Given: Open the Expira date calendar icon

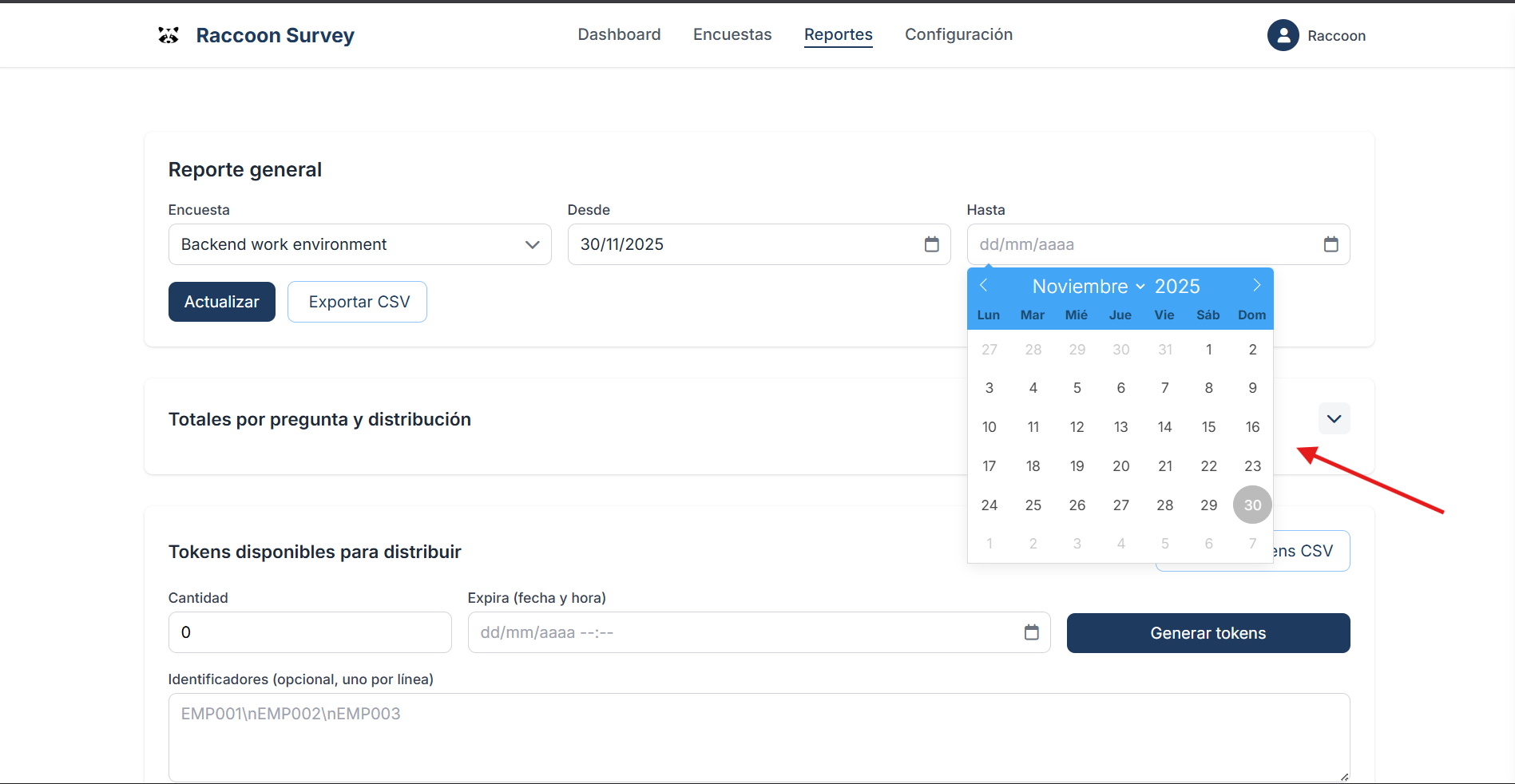Looking at the screenshot, I should tap(1031, 632).
